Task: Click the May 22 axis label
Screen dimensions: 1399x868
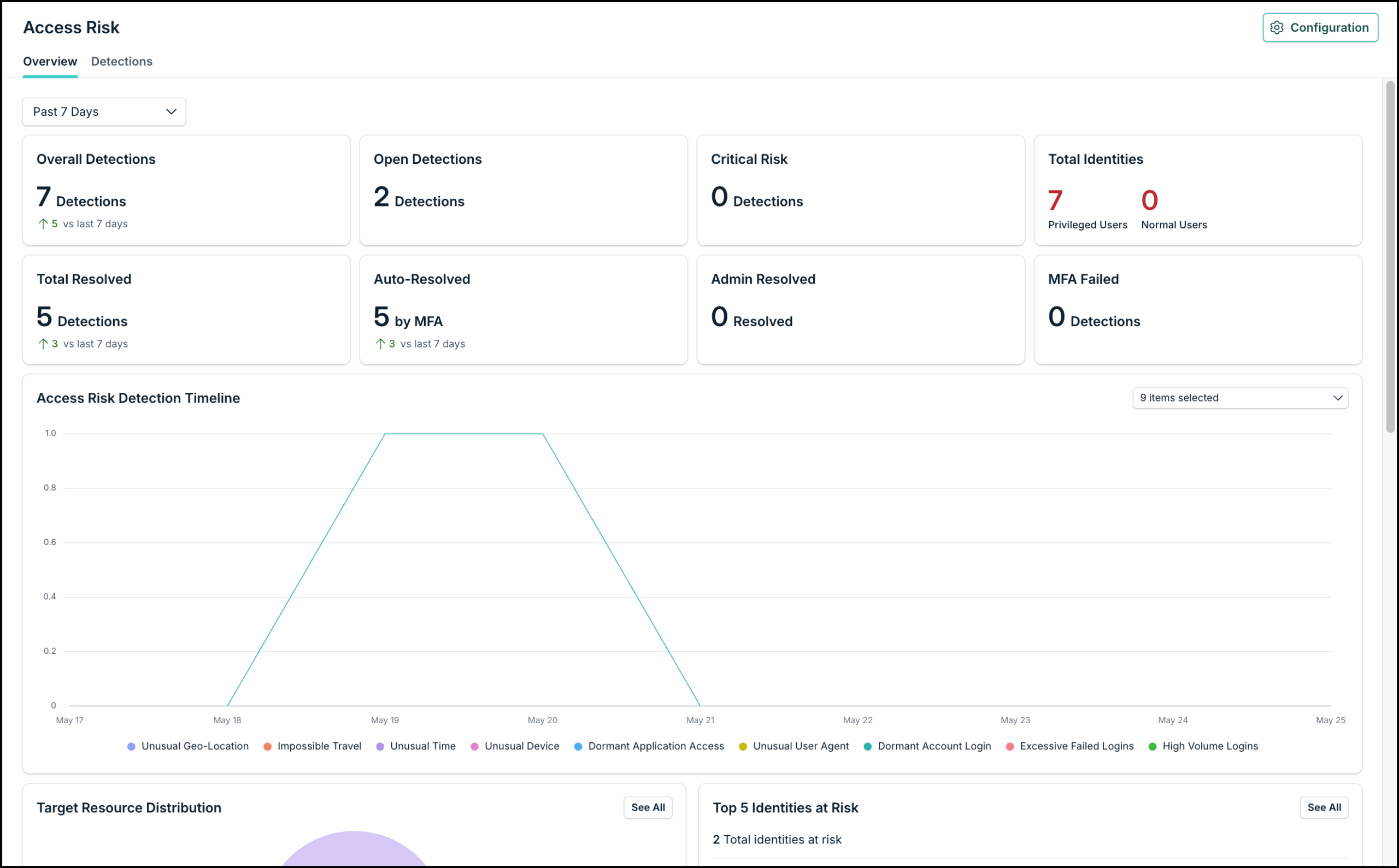Action: 857,720
